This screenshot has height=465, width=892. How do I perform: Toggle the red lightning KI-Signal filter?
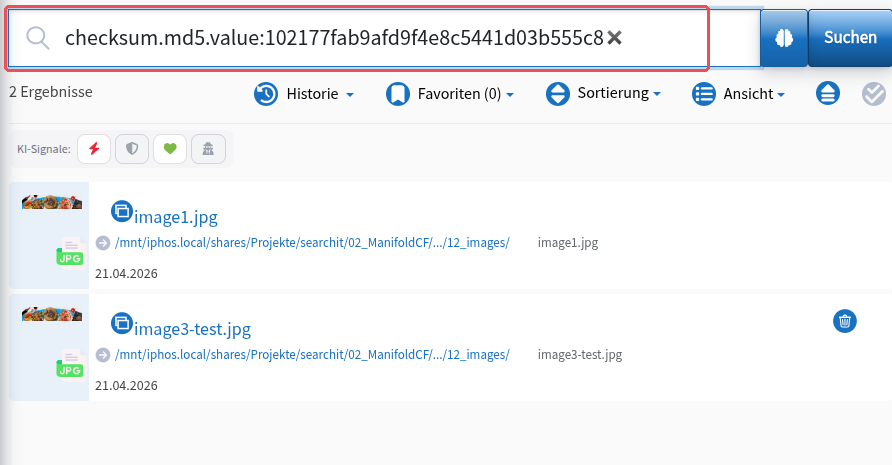[x=94, y=149]
